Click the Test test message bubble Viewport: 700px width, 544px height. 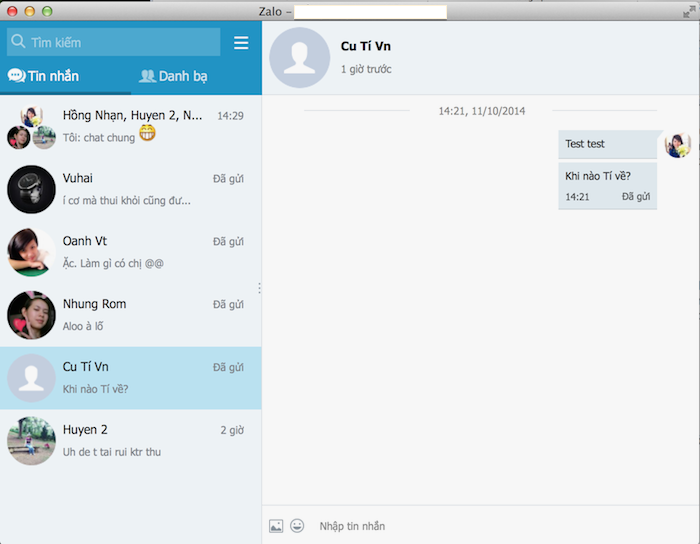(608, 144)
